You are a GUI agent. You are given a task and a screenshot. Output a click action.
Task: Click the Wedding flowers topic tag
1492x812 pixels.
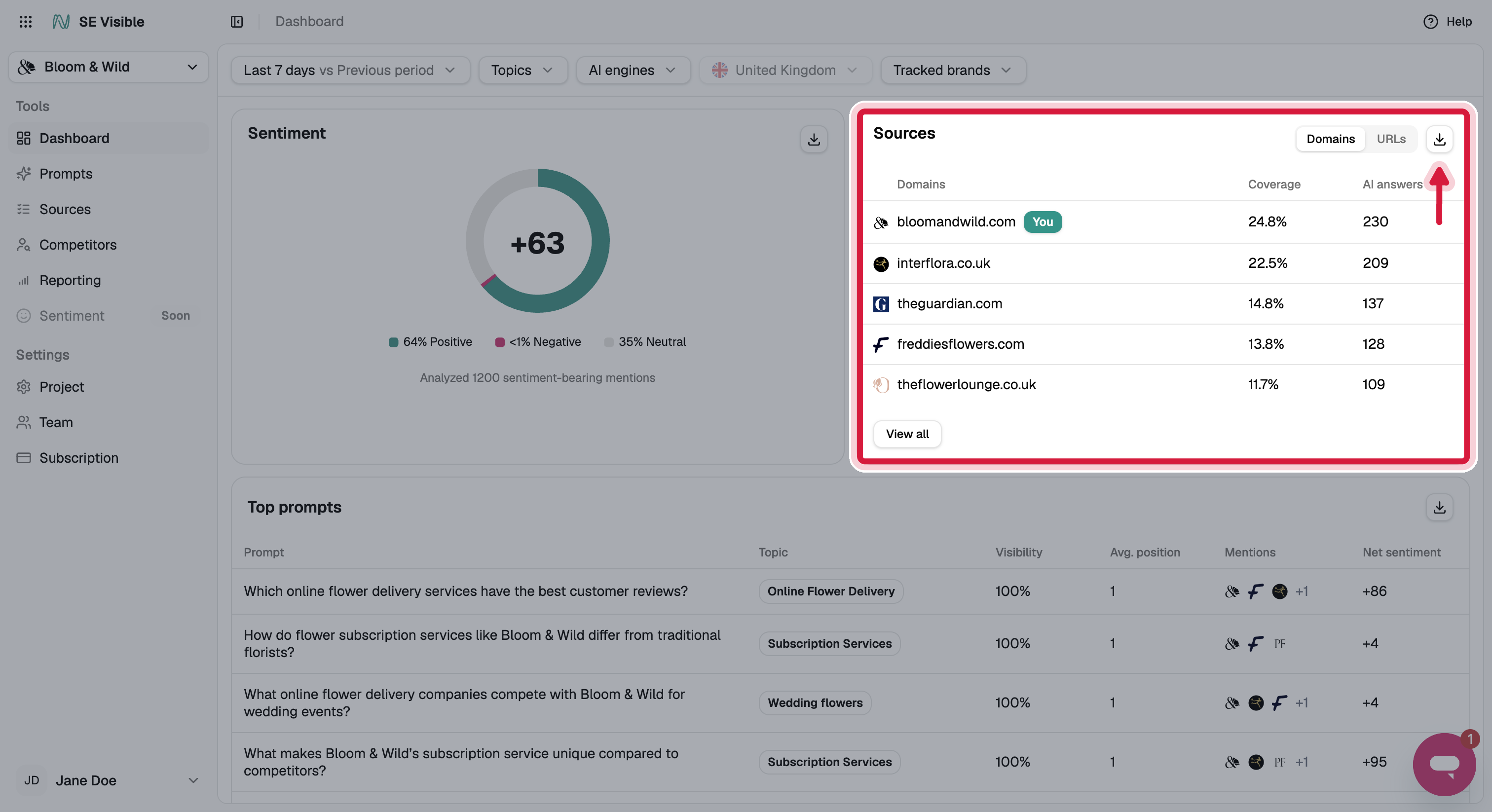pyautogui.click(x=815, y=703)
